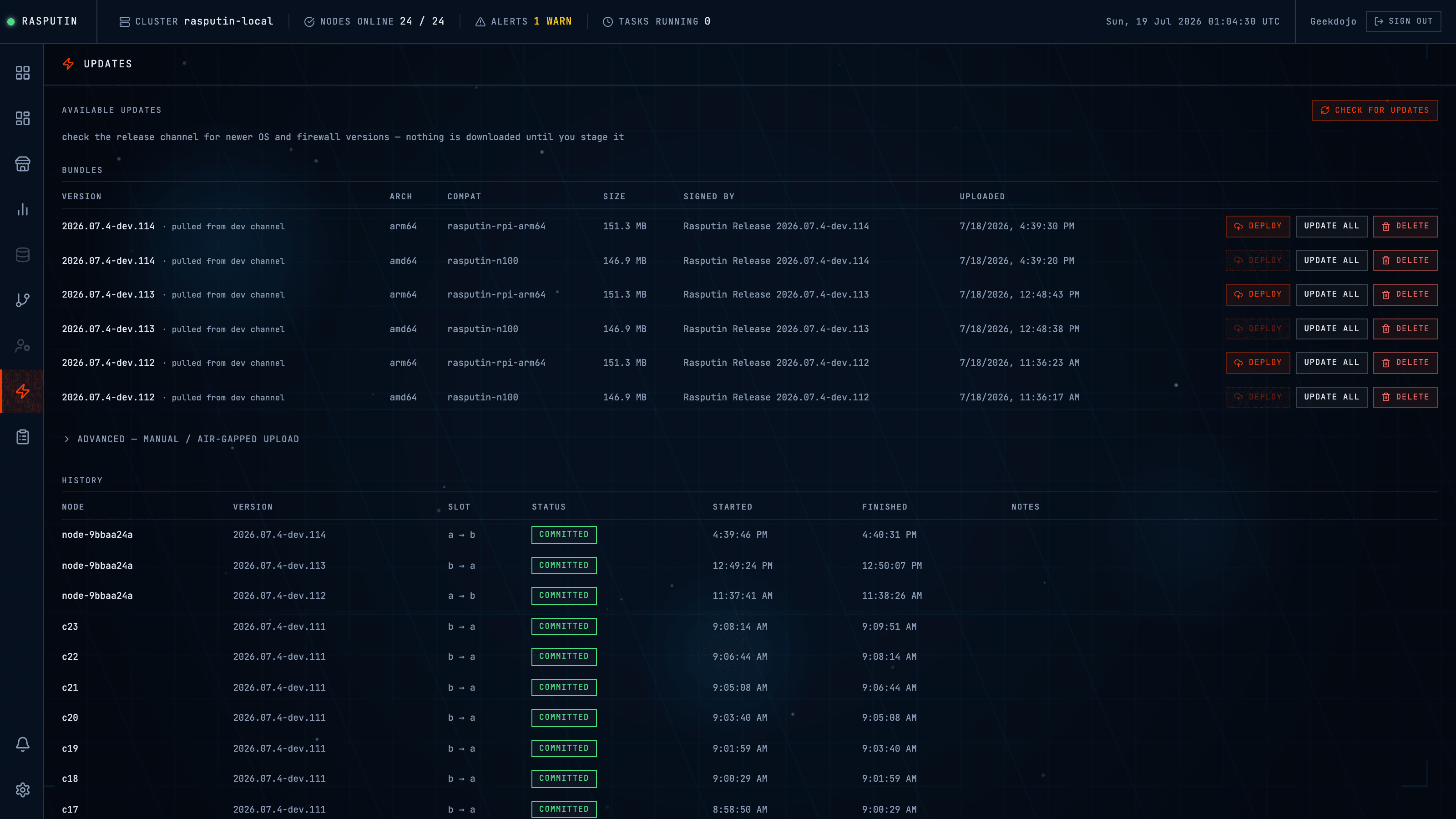Click the tasks running clock icon
Screen dimensions: 1456x819
coord(607,21)
